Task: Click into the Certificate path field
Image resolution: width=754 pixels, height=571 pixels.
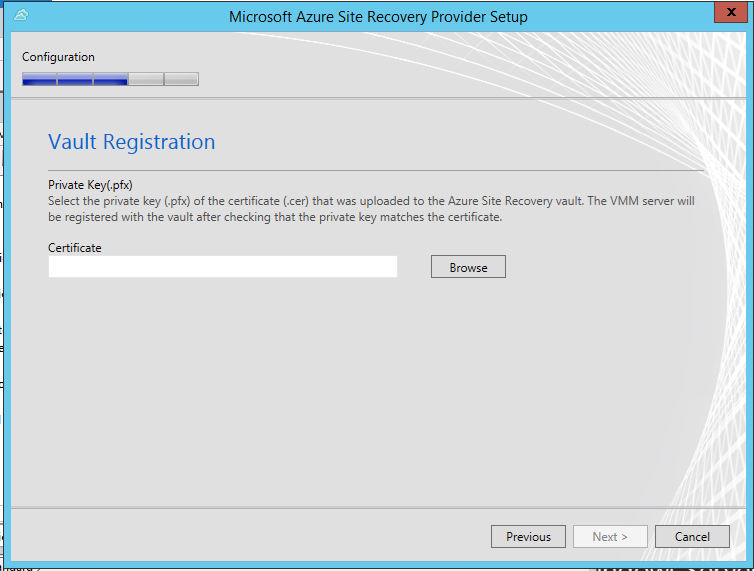Action: (223, 266)
